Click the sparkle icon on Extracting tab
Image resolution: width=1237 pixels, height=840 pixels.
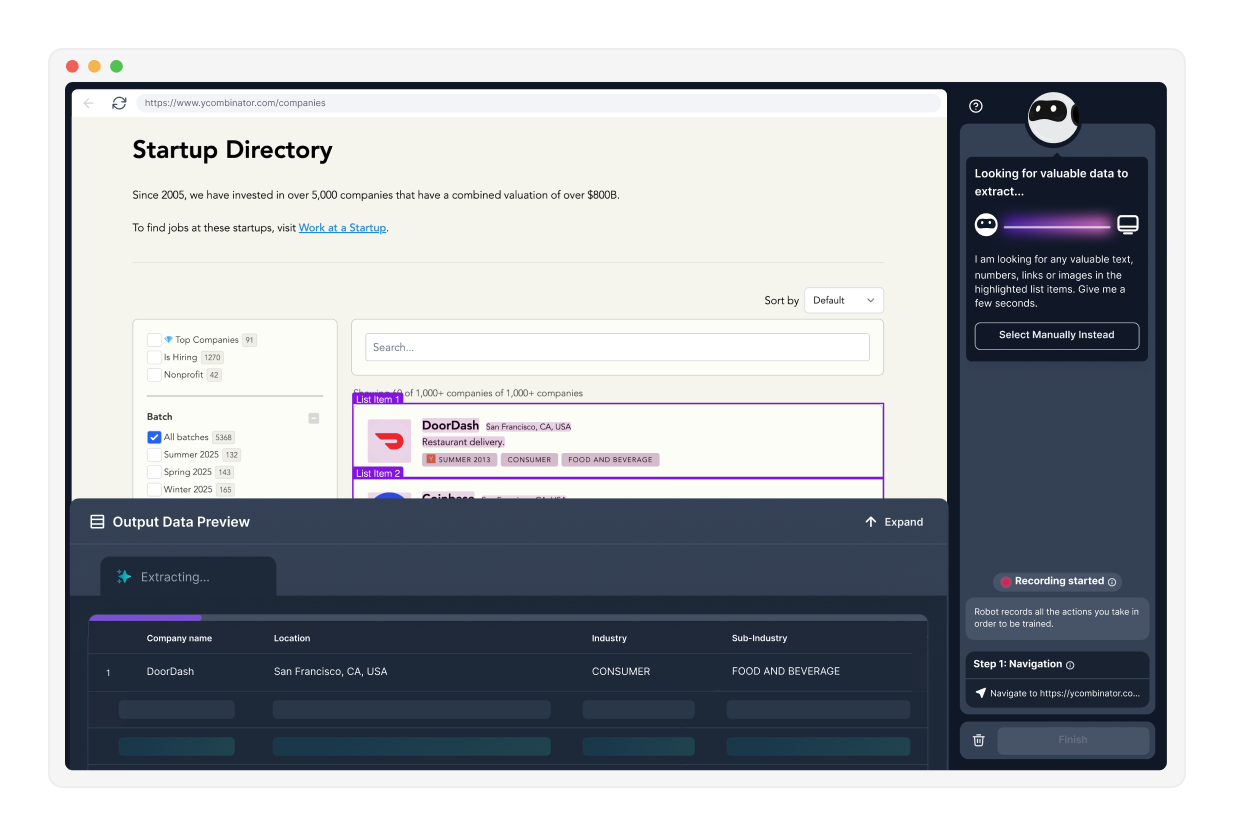coord(124,577)
